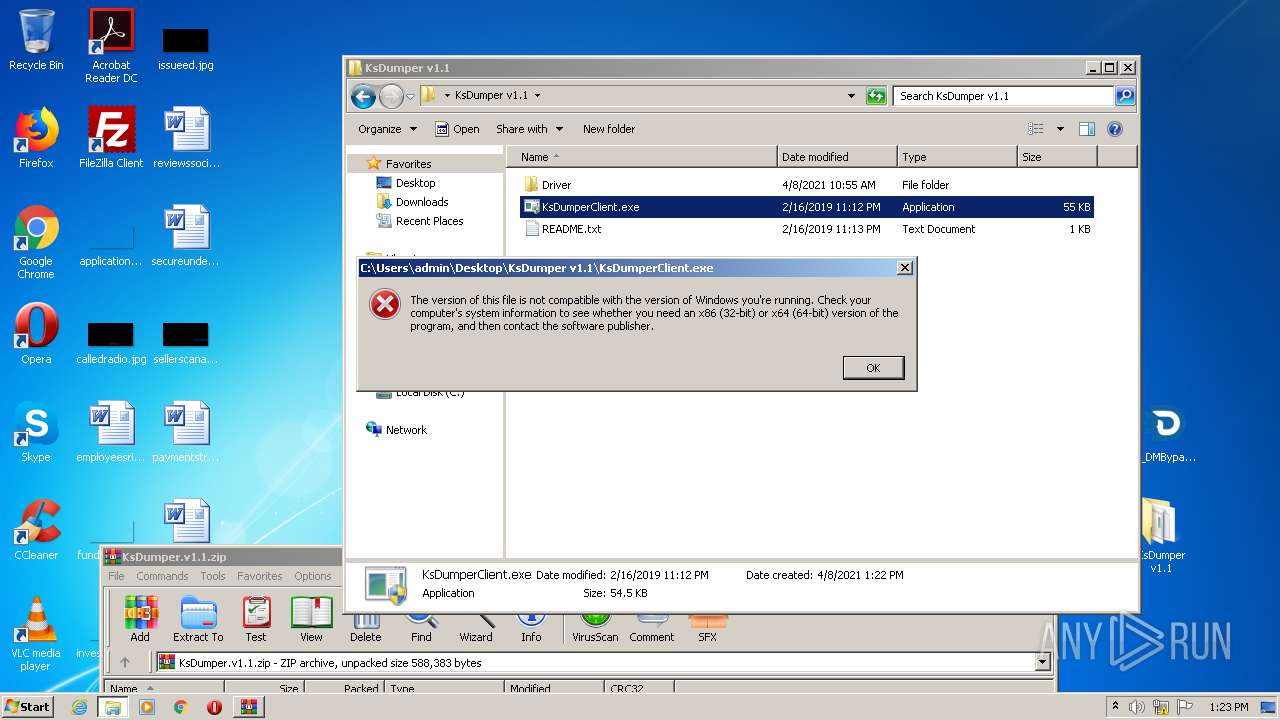The image size is (1280, 720).
Task: Open Skype desktop shortcut
Action: click(x=36, y=432)
